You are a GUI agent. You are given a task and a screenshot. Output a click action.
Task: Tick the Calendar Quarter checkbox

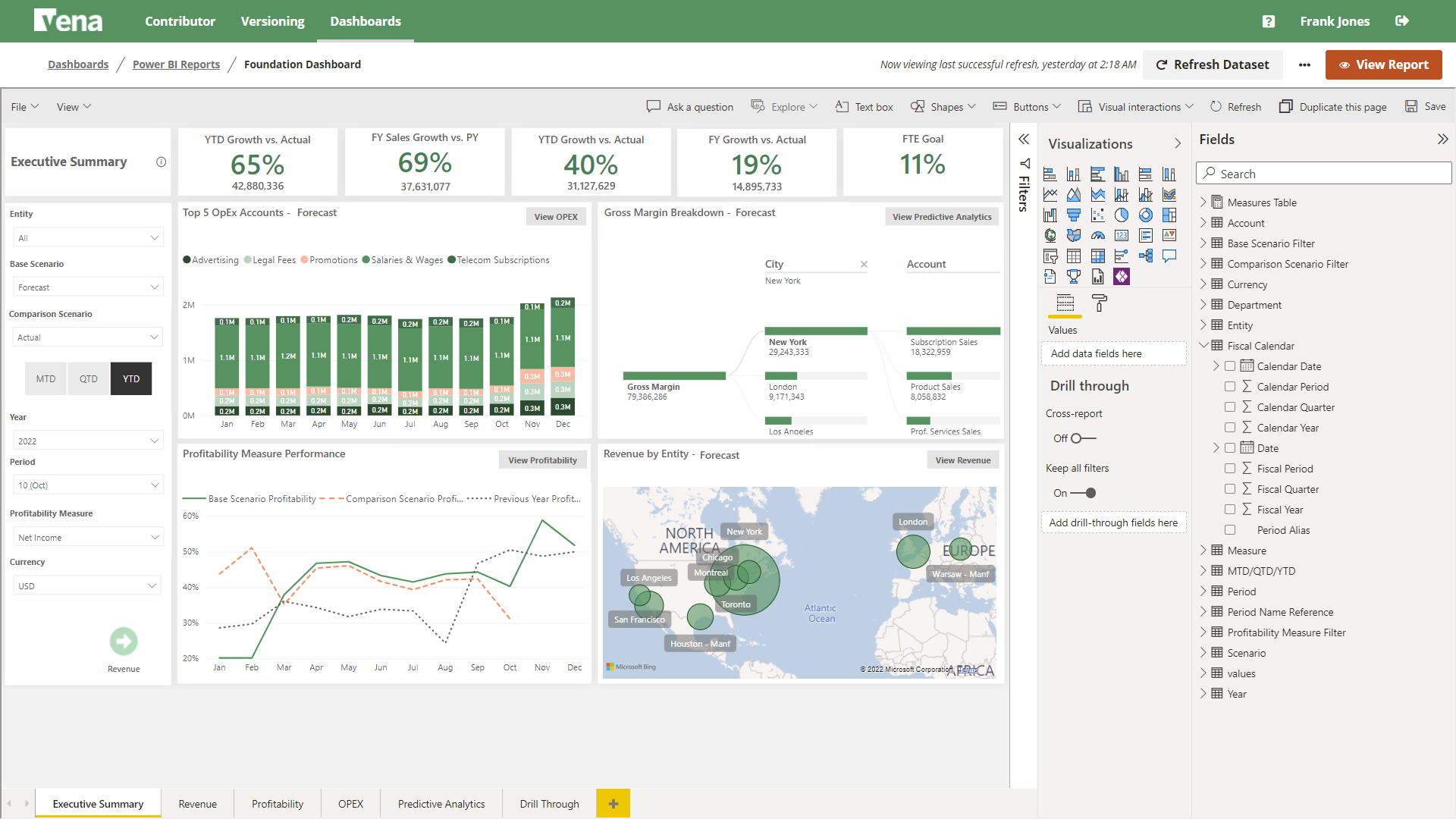tap(1230, 407)
